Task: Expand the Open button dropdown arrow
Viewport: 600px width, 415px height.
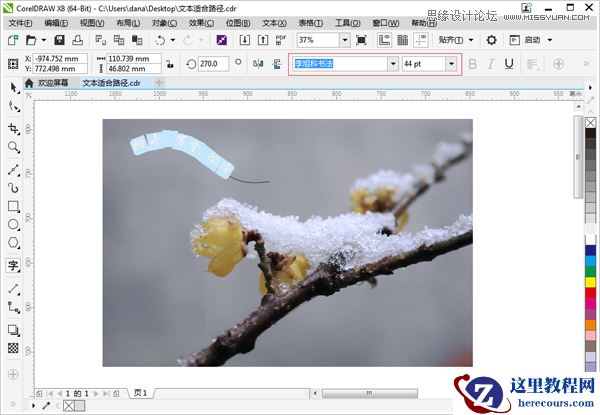Action: [44, 40]
